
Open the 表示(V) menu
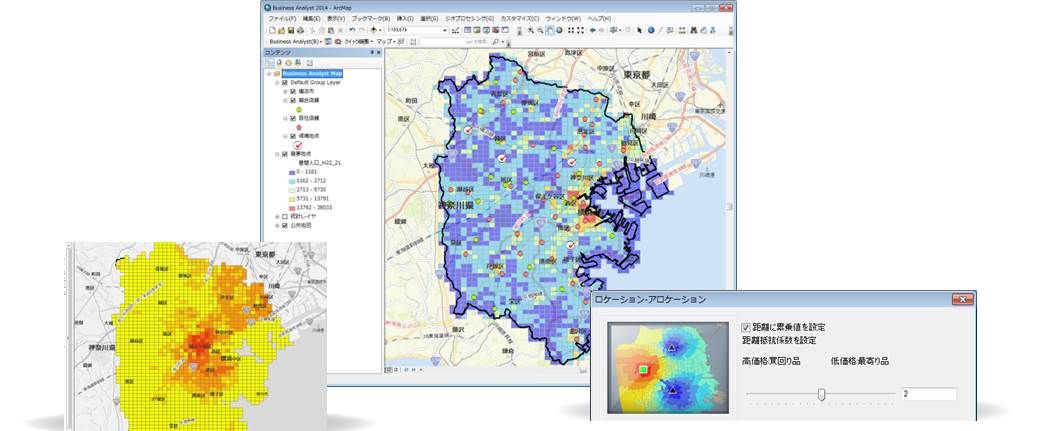click(336, 19)
